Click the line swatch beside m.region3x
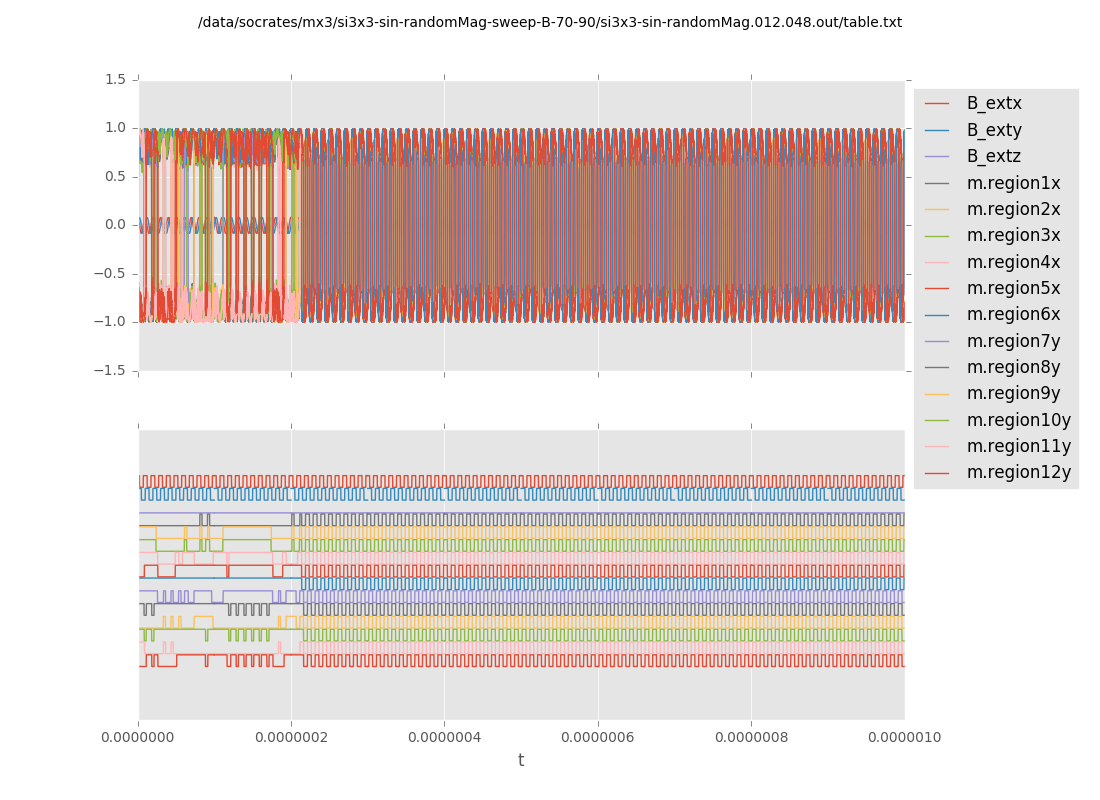Viewport: 1100px width, 800px height. coord(937,236)
